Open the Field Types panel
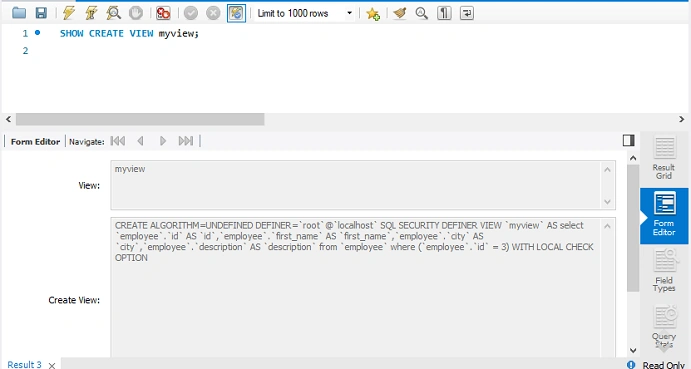691x369 pixels. coord(664,270)
